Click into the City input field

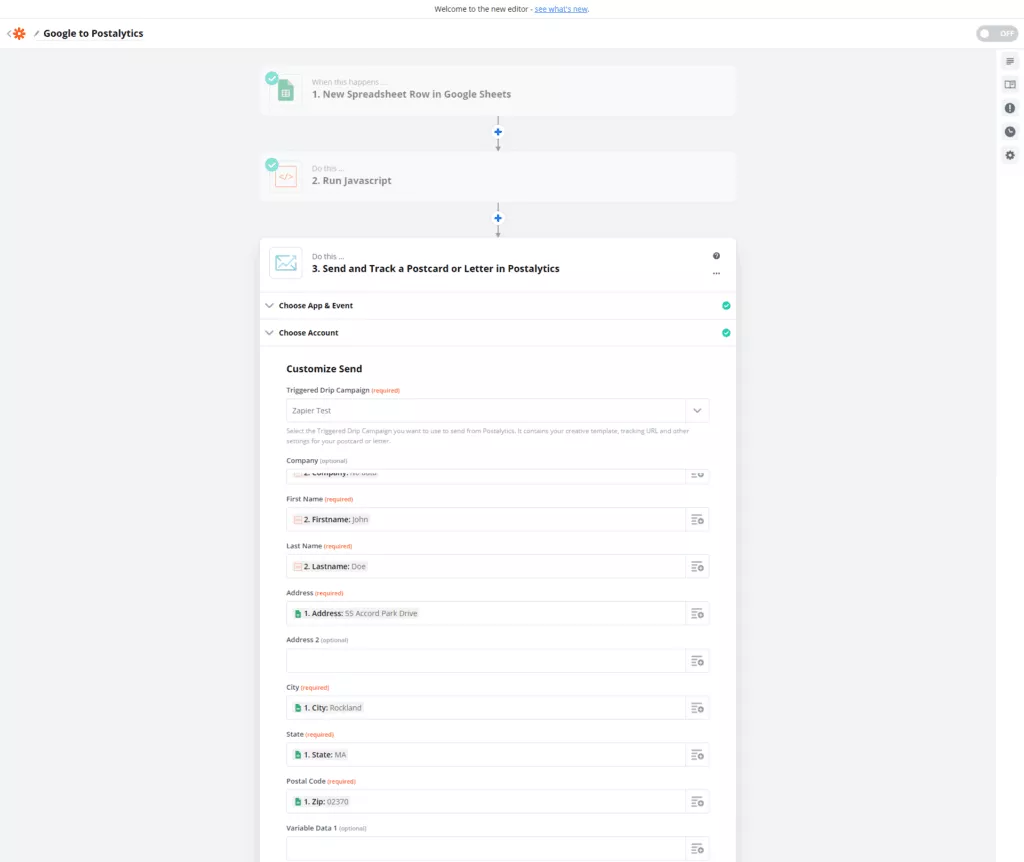486,708
